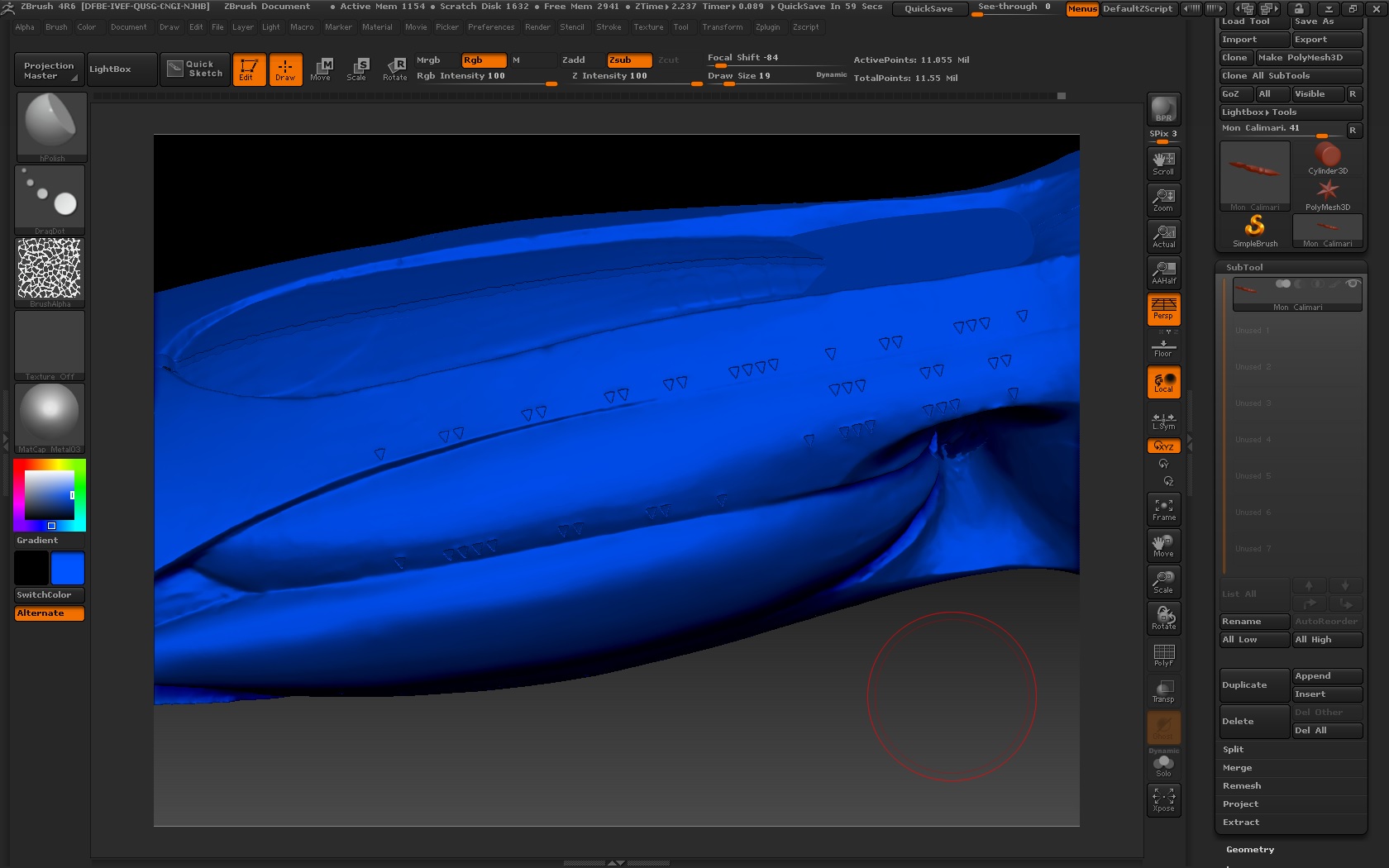This screenshot has width=1389, height=868.
Task: Click the Make PolyMesh3D button icon
Action: (1302, 58)
